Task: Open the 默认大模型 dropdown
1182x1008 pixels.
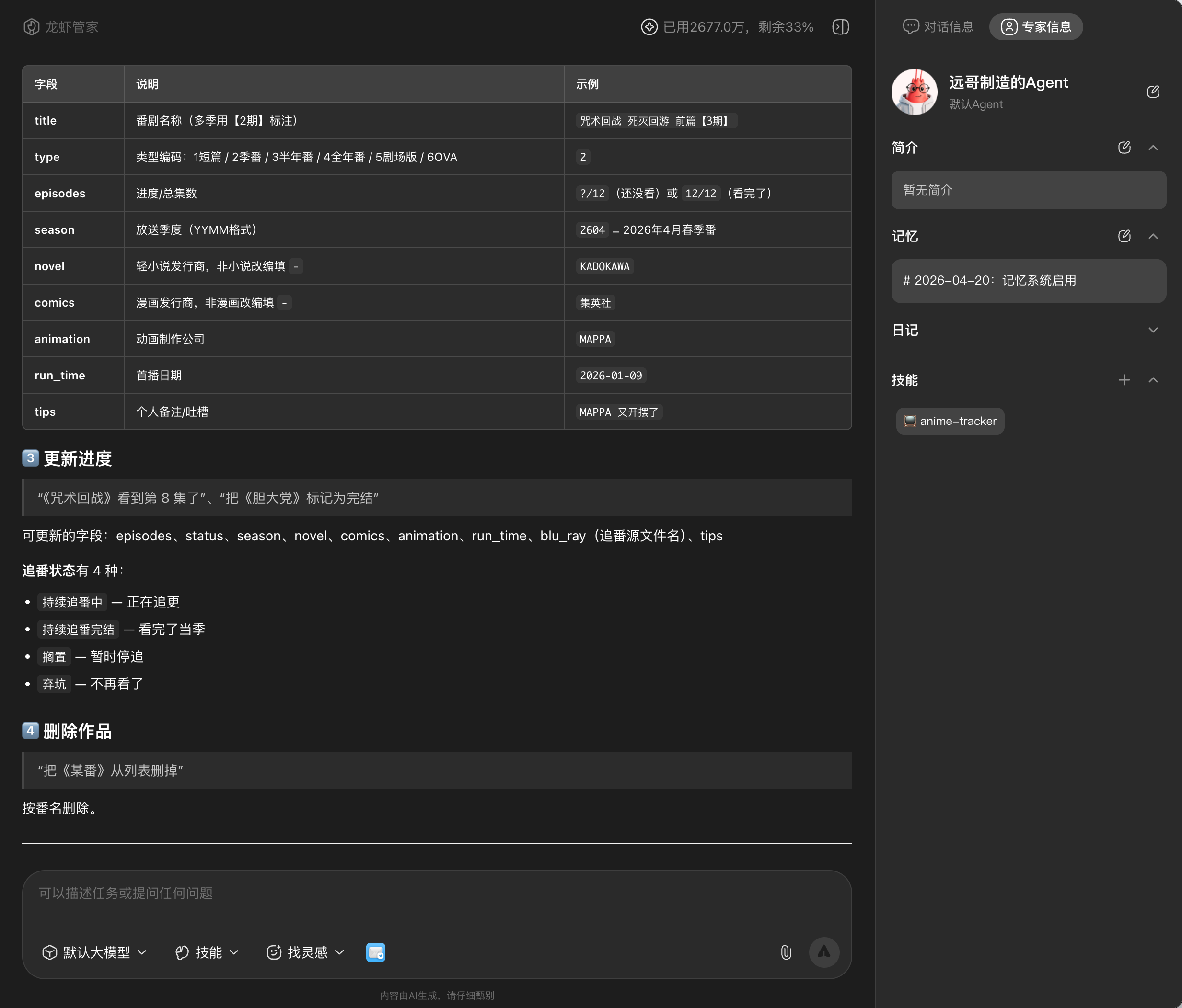Action: coord(95,952)
